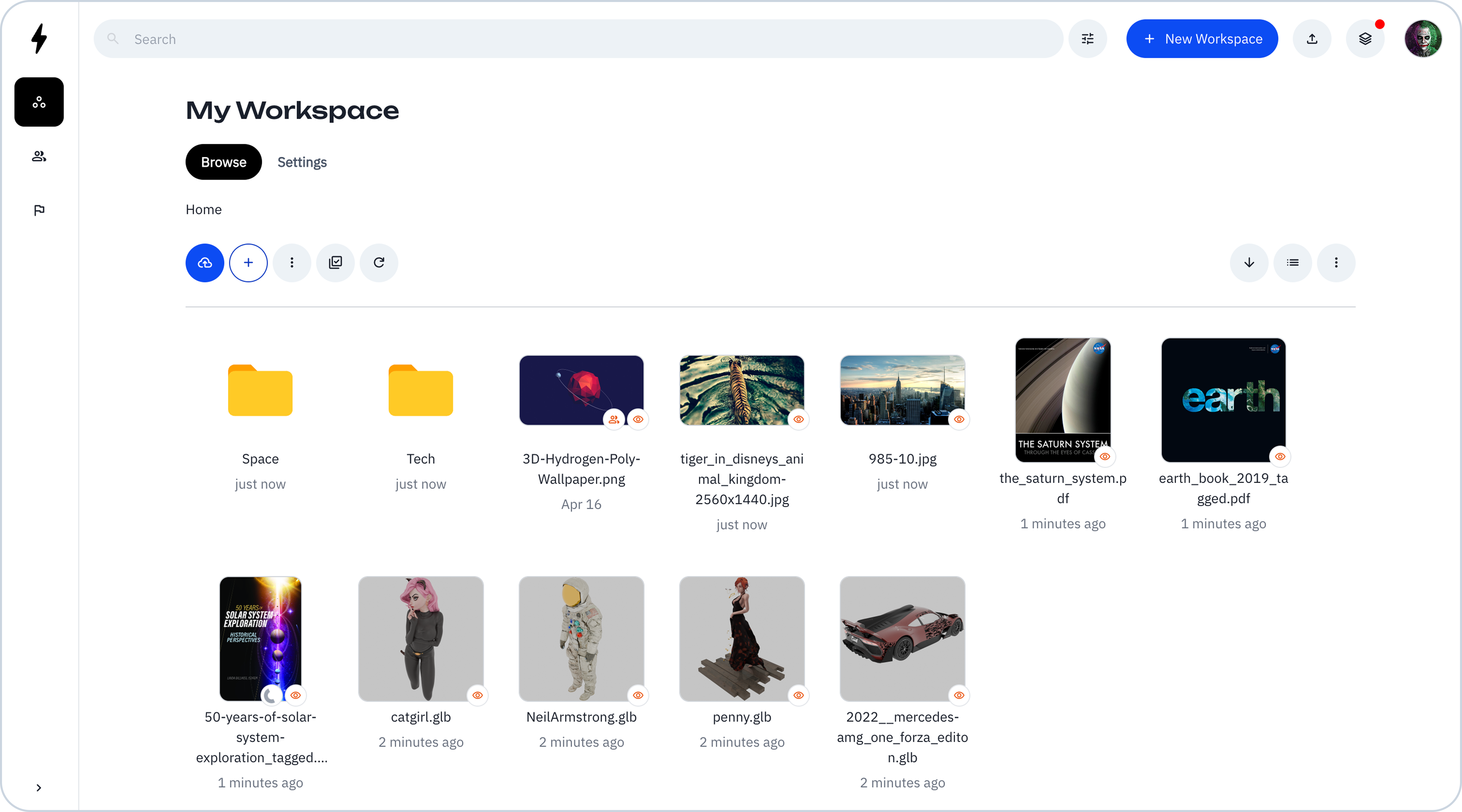Click the select-all checkbox stack icon

click(335, 263)
